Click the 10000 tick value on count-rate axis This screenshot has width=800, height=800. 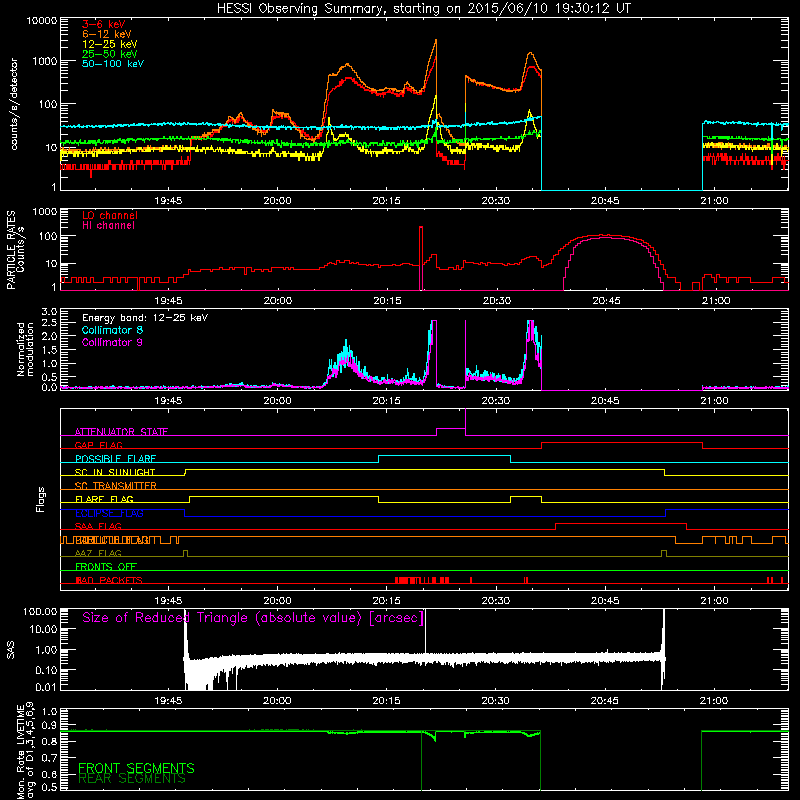click(41, 21)
